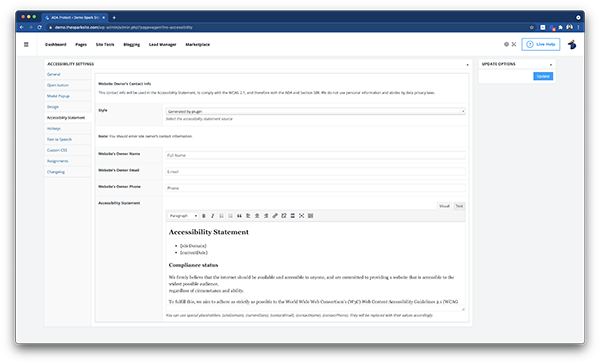Collapse the Accessibility Settings panel
The width and height of the screenshot is (600, 364).
[467, 64]
